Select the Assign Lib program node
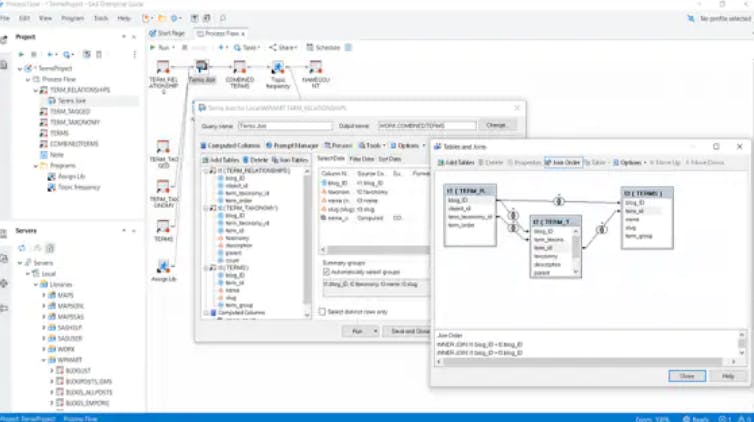The width and height of the screenshot is (754, 422). [x=163, y=266]
